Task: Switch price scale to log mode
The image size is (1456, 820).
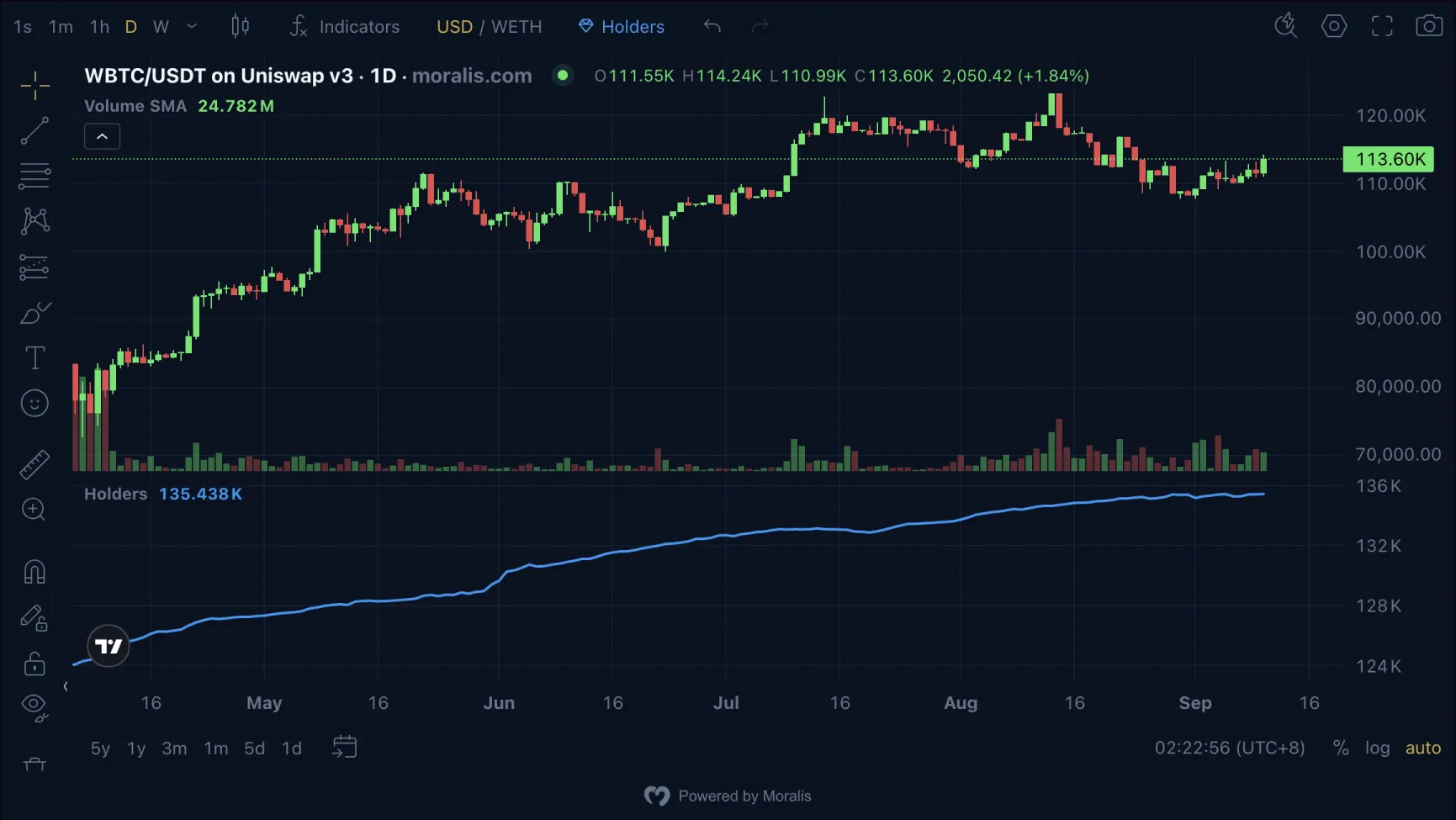Action: (x=1378, y=747)
